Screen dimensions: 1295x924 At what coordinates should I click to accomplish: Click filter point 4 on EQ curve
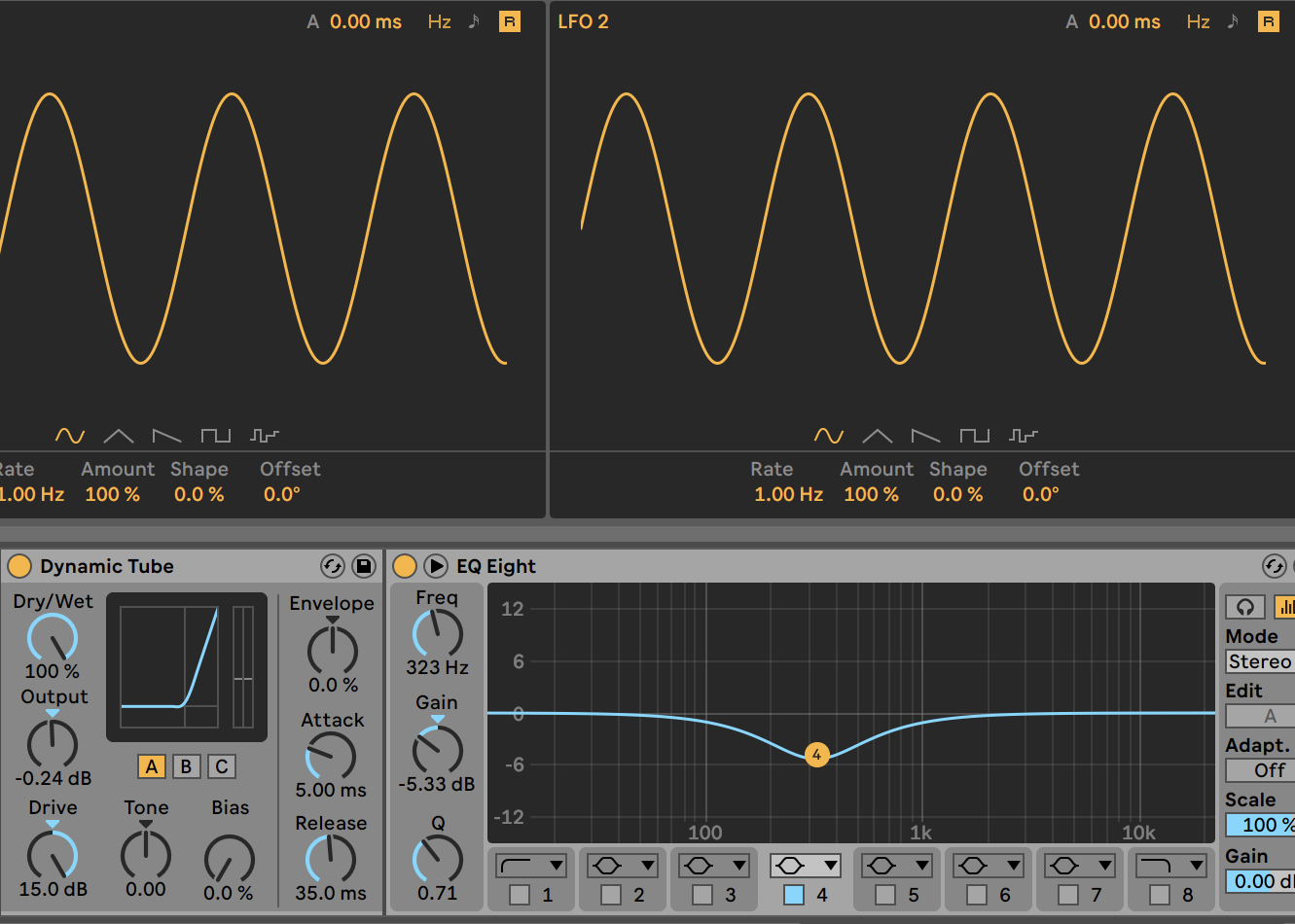click(x=817, y=755)
